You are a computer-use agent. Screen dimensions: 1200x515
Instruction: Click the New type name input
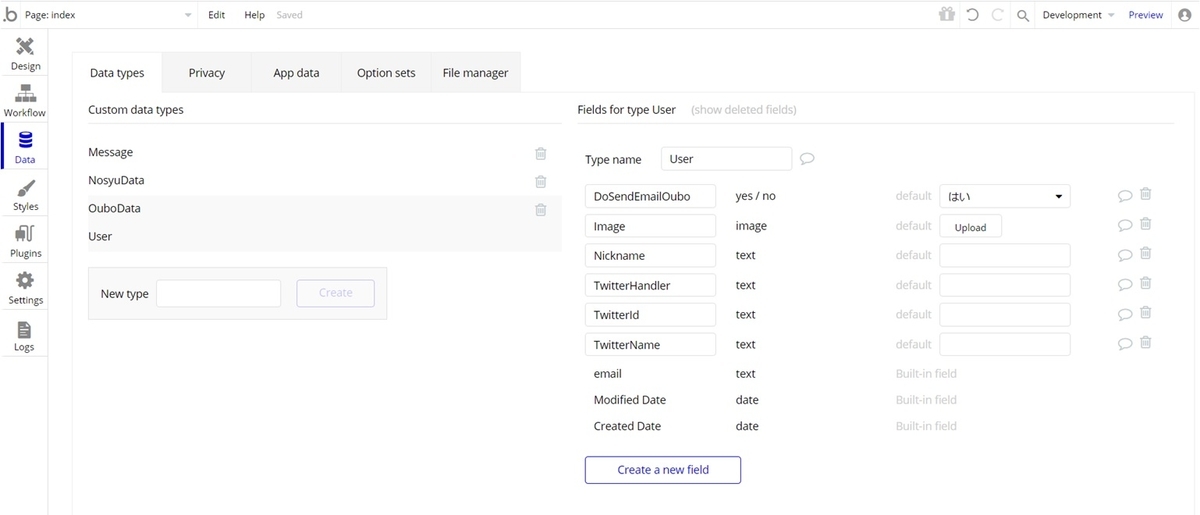pyautogui.click(x=218, y=293)
